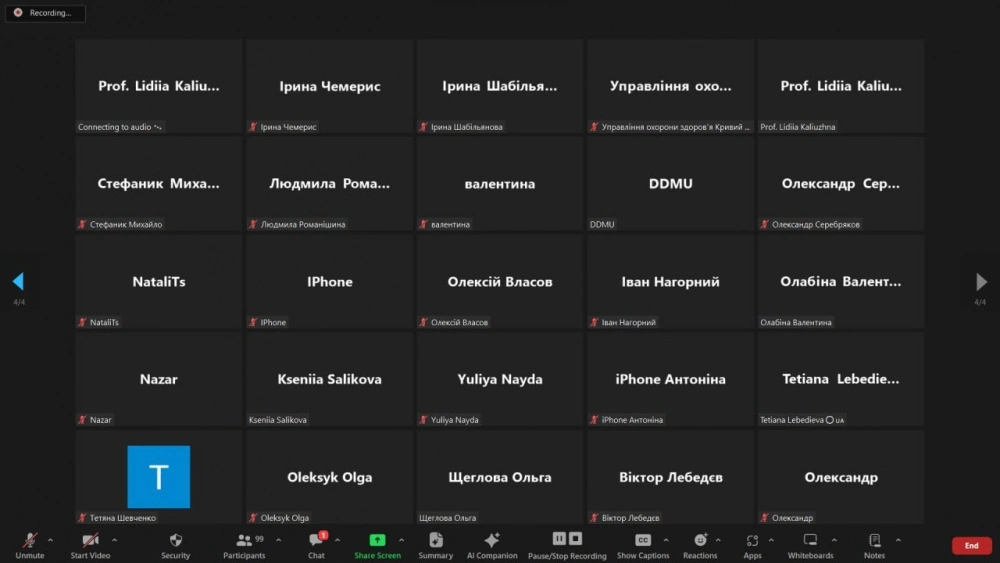Expand audio options arrow beside Unmute
This screenshot has width=1000, height=563.
50,540
